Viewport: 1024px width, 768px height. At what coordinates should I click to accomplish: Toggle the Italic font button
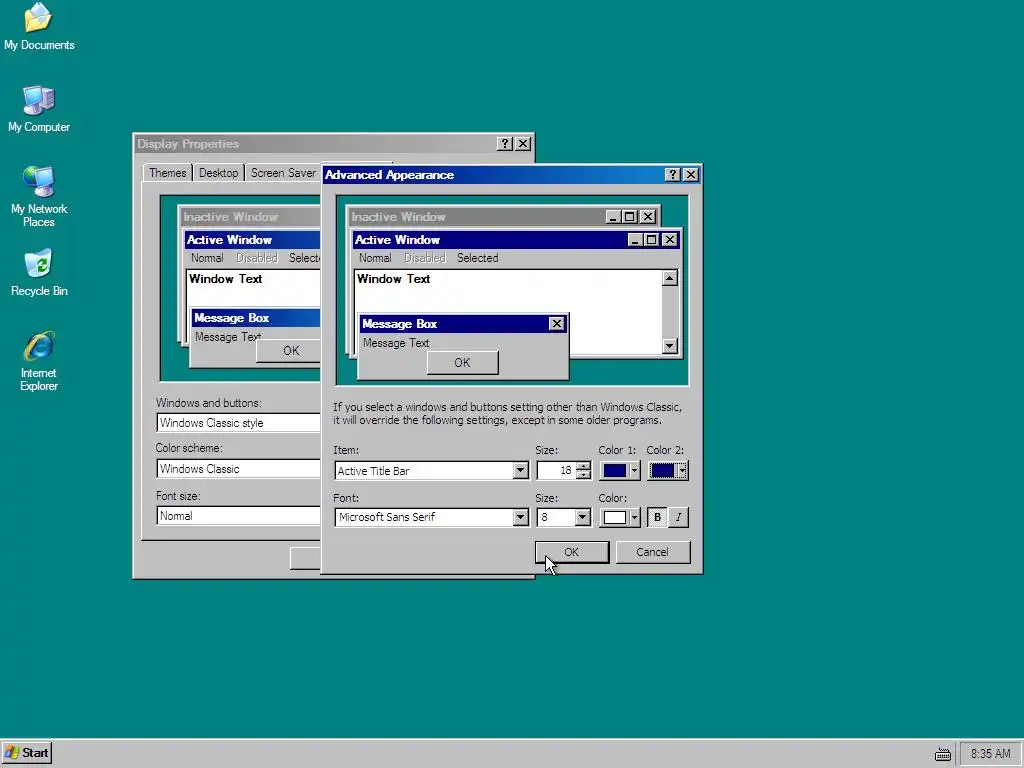coord(679,517)
